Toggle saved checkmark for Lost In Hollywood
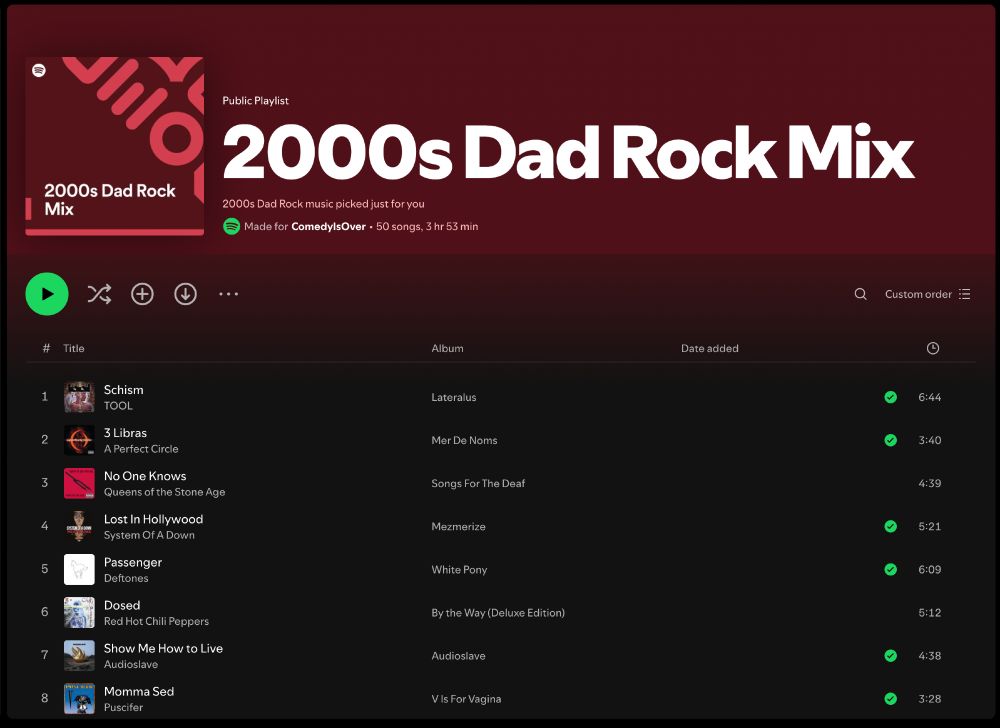 click(891, 526)
